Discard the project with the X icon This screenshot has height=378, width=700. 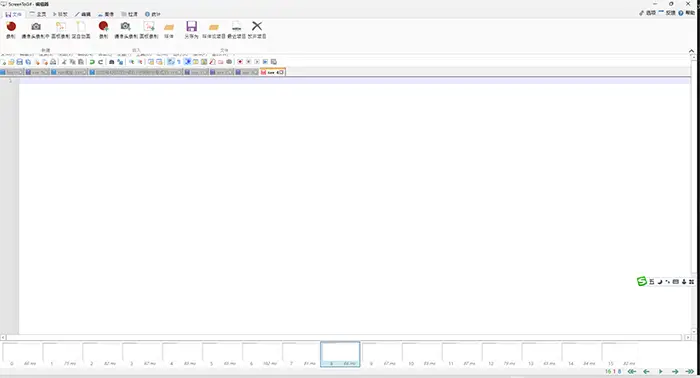[x=257, y=30]
